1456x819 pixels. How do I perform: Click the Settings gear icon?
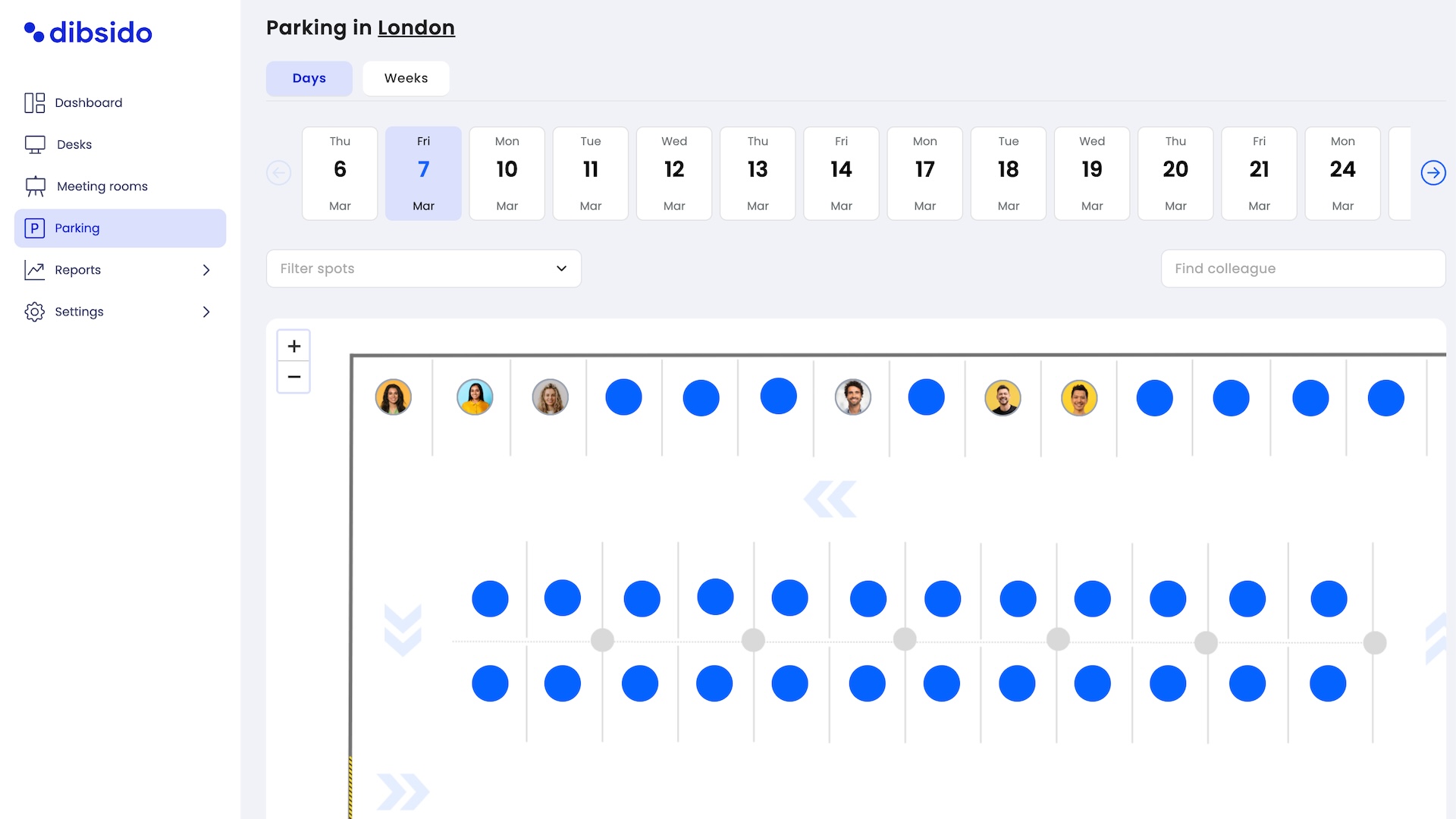click(35, 312)
